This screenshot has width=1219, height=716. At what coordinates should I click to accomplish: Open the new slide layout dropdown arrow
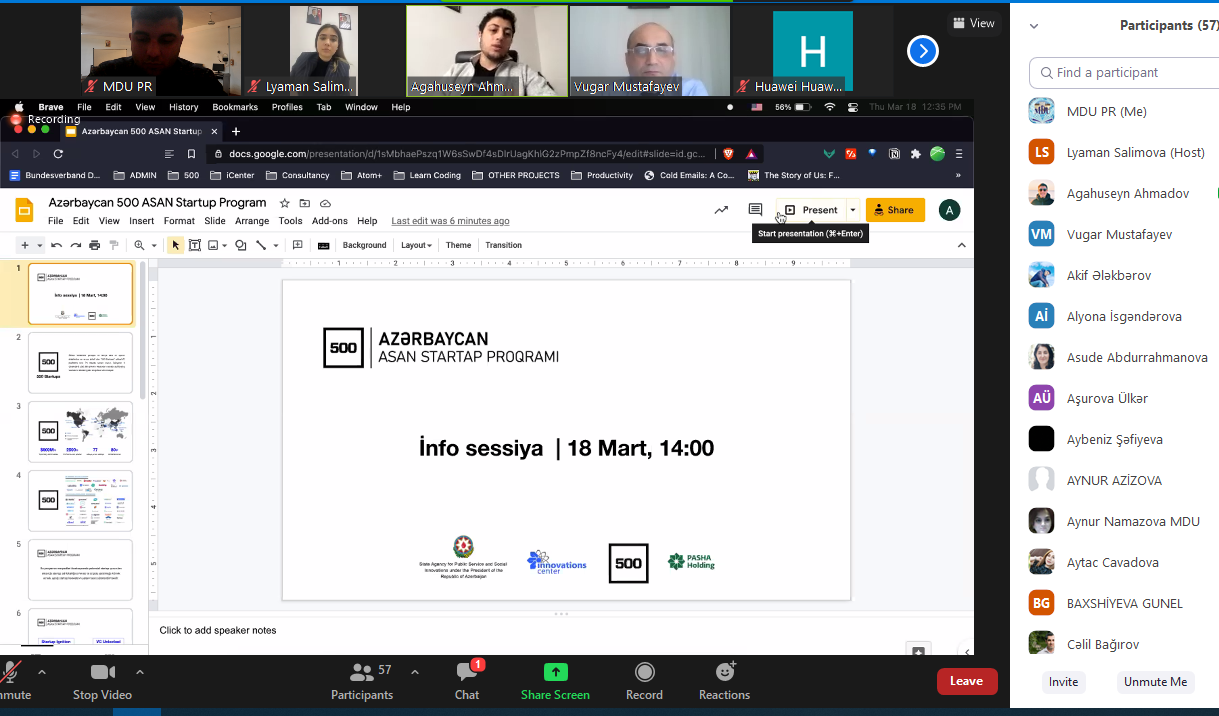[x=39, y=245]
